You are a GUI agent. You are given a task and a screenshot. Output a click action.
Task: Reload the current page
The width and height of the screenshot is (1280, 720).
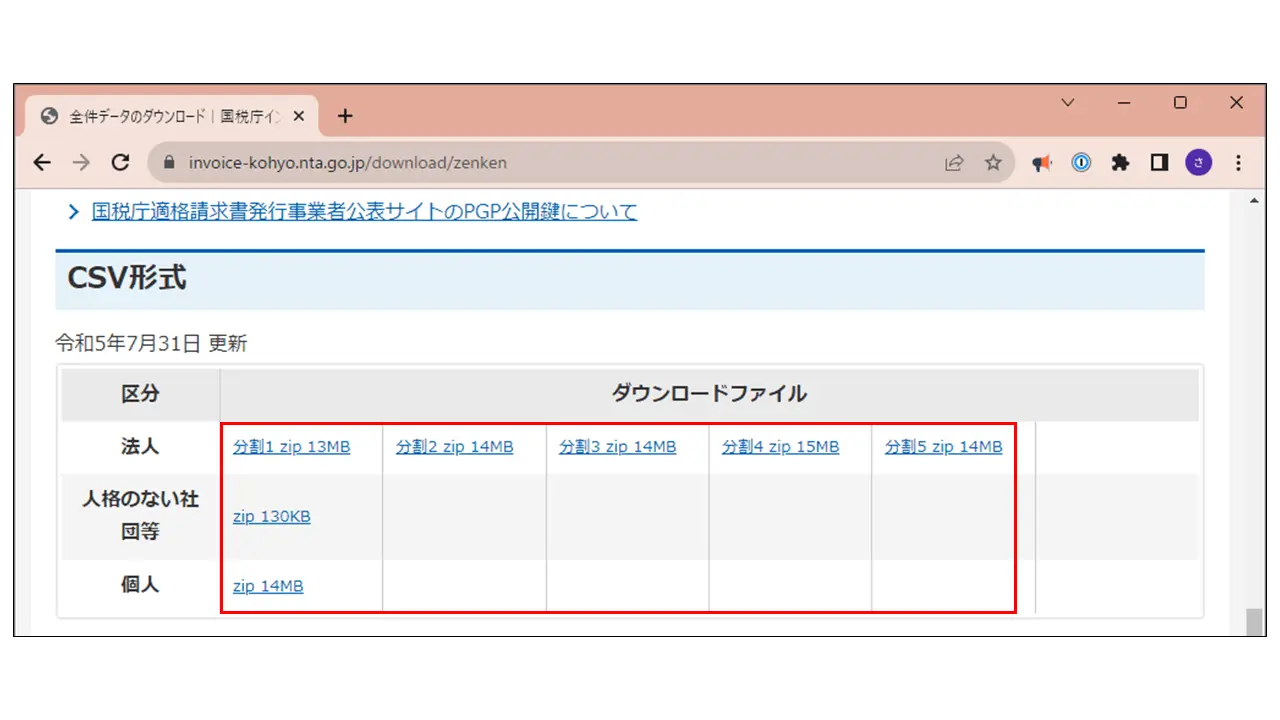point(120,162)
